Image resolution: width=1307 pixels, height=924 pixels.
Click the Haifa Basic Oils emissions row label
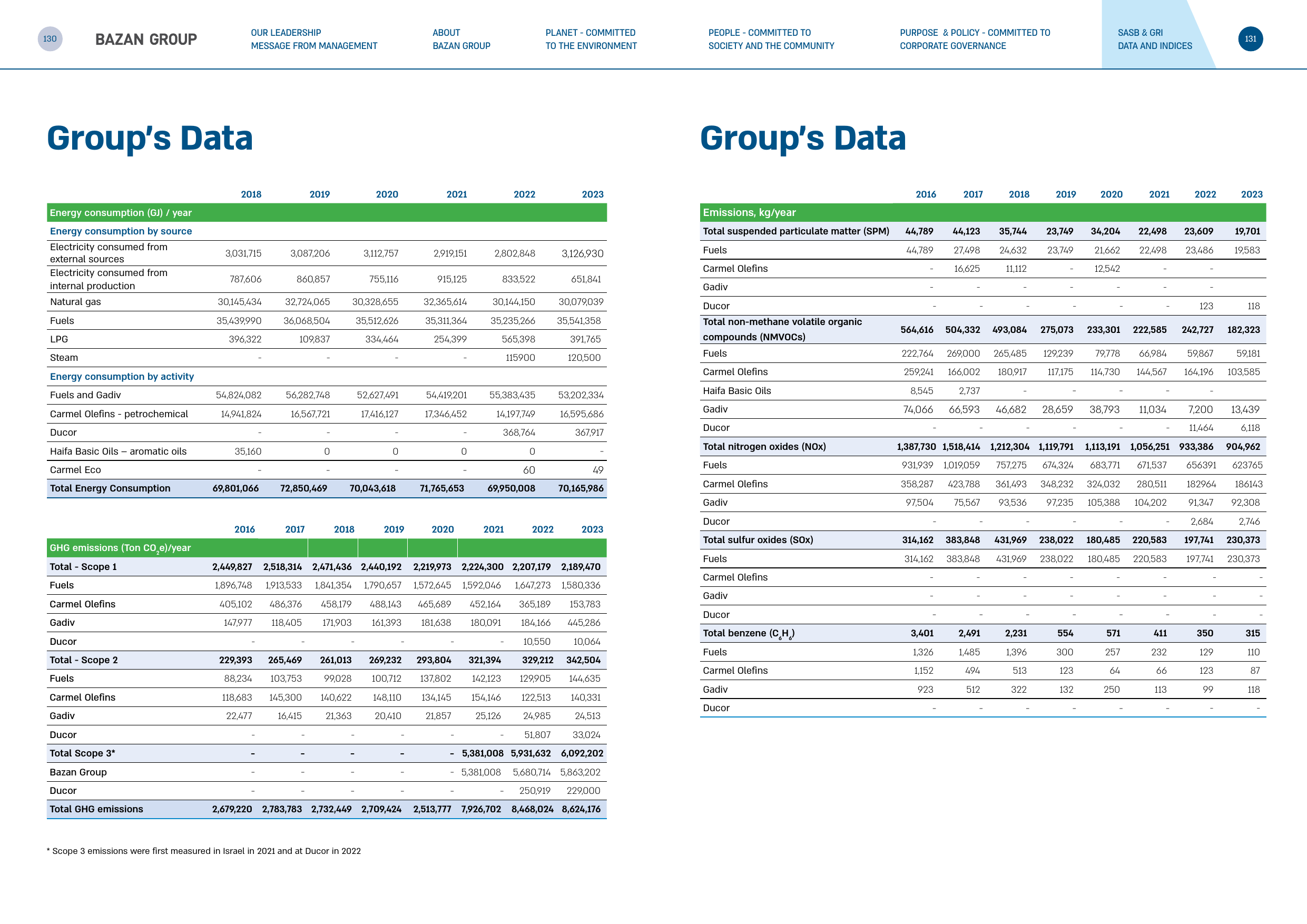[736, 390]
